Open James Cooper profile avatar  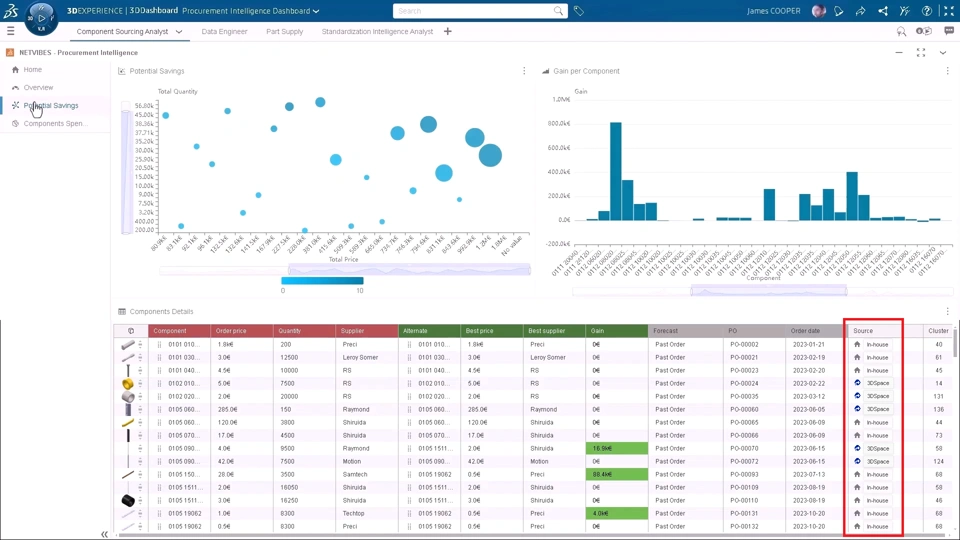[819, 10]
